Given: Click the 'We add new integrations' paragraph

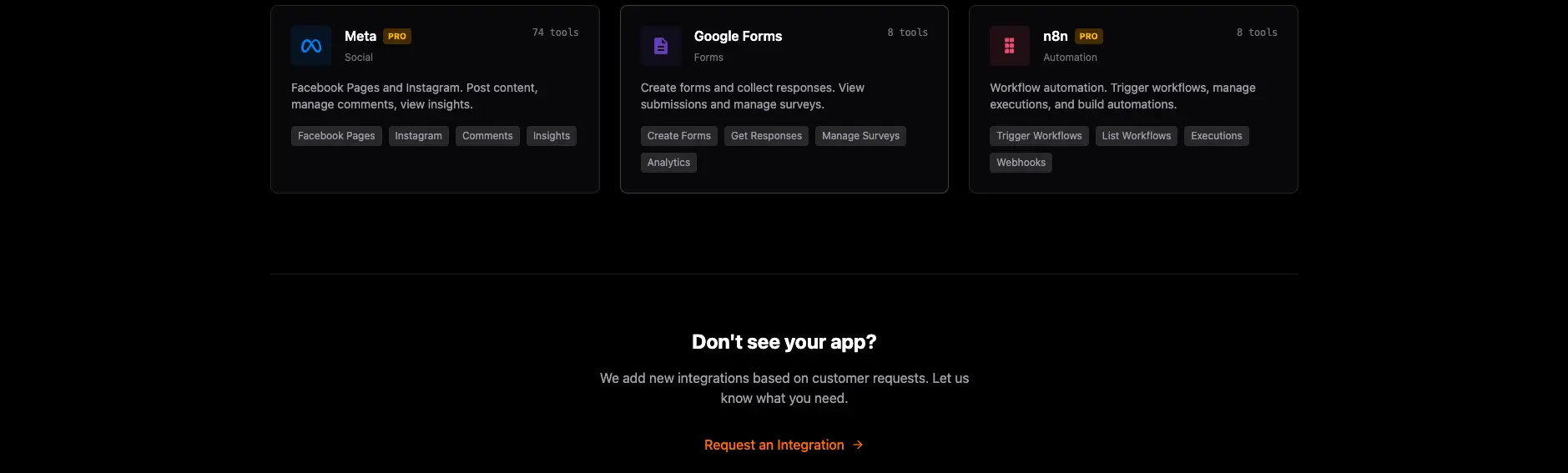Looking at the screenshot, I should [784, 388].
